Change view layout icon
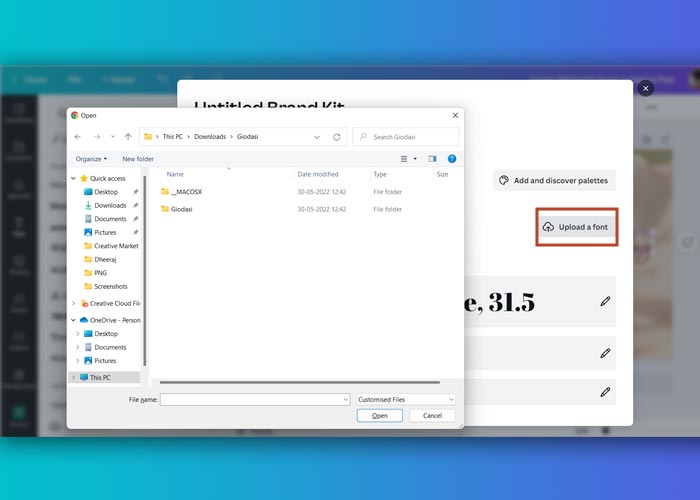This screenshot has width=700, height=500. (404, 159)
